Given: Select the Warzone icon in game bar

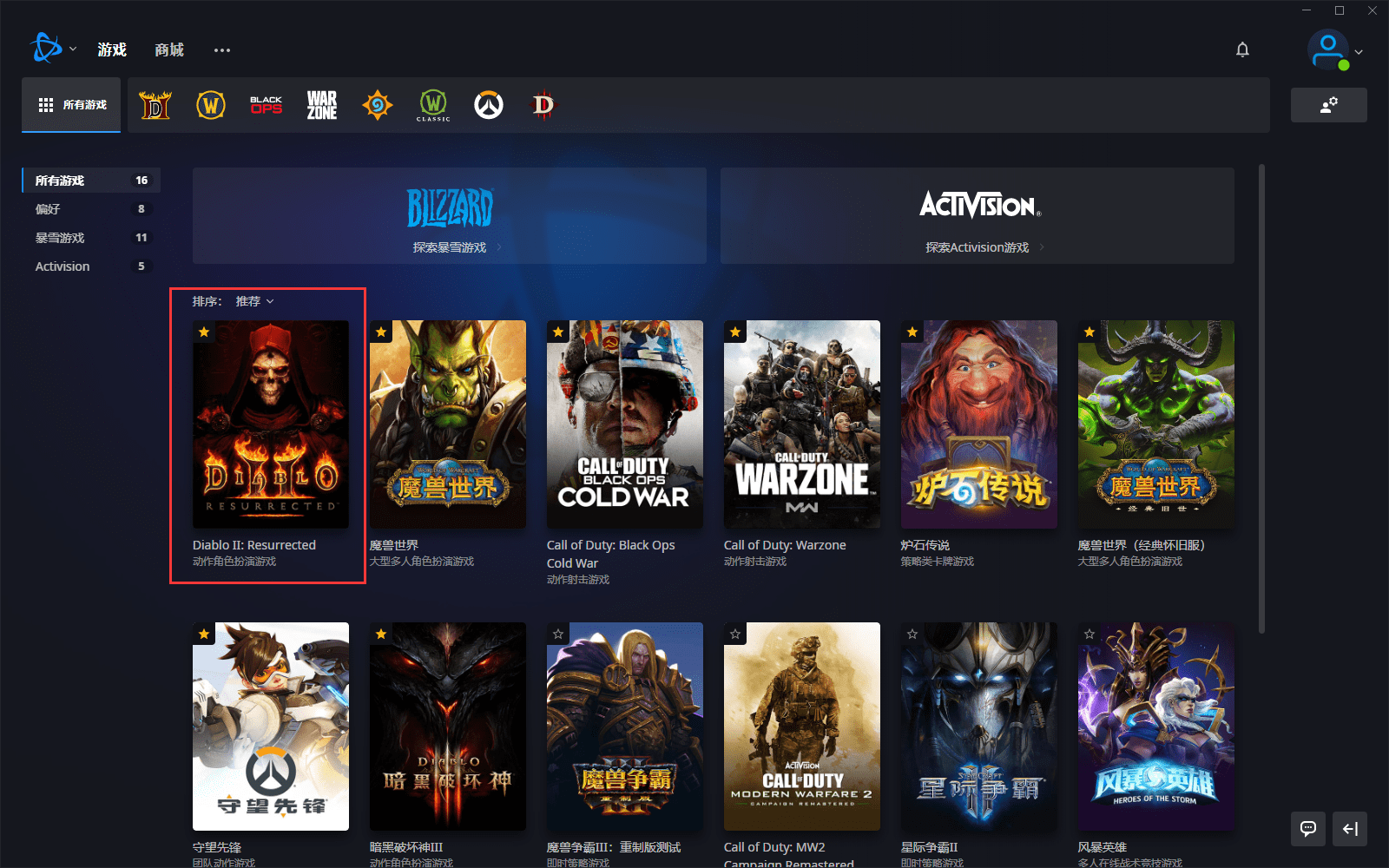Looking at the screenshot, I should coord(322,105).
